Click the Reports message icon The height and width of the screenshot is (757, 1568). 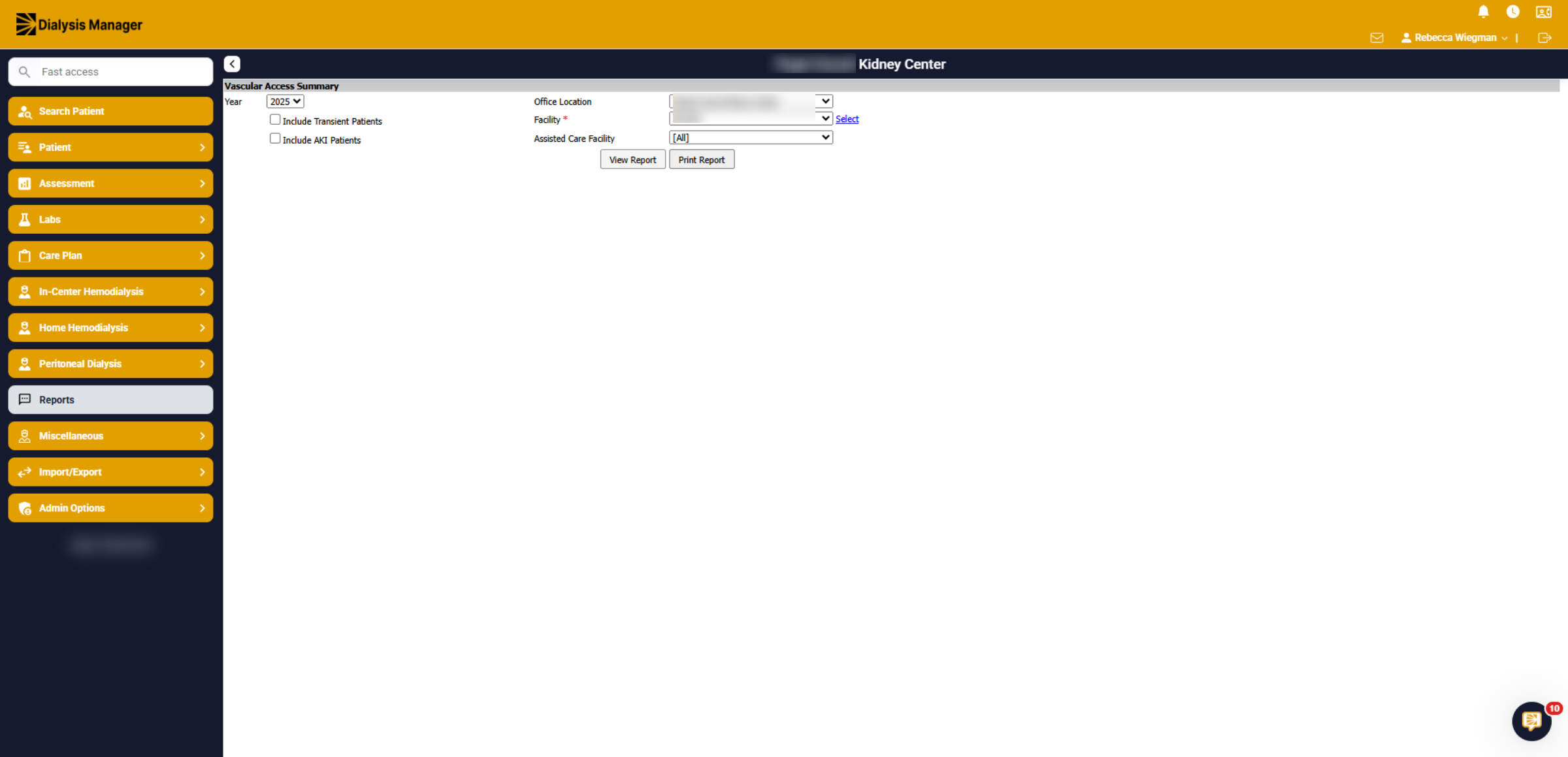coord(25,399)
